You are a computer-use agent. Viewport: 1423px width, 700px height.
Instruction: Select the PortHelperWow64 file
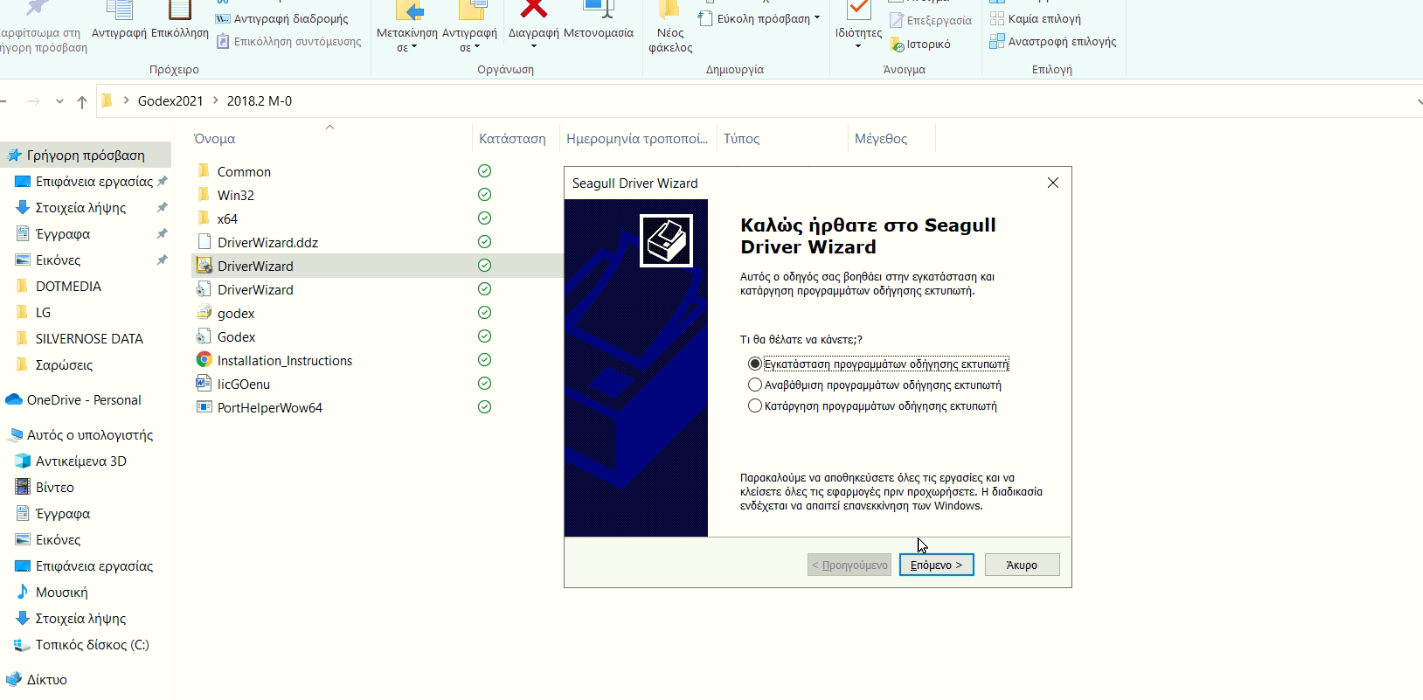[269, 408]
